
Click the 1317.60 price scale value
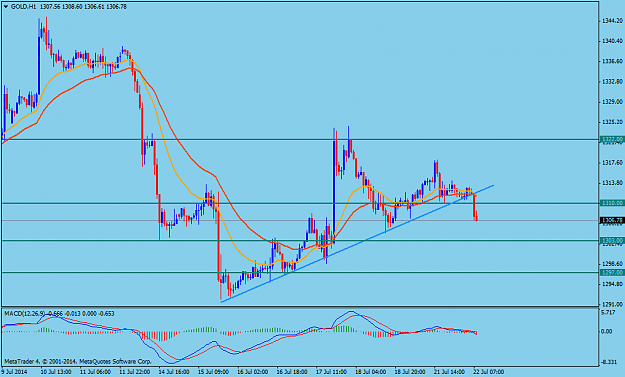pyautogui.click(x=613, y=163)
